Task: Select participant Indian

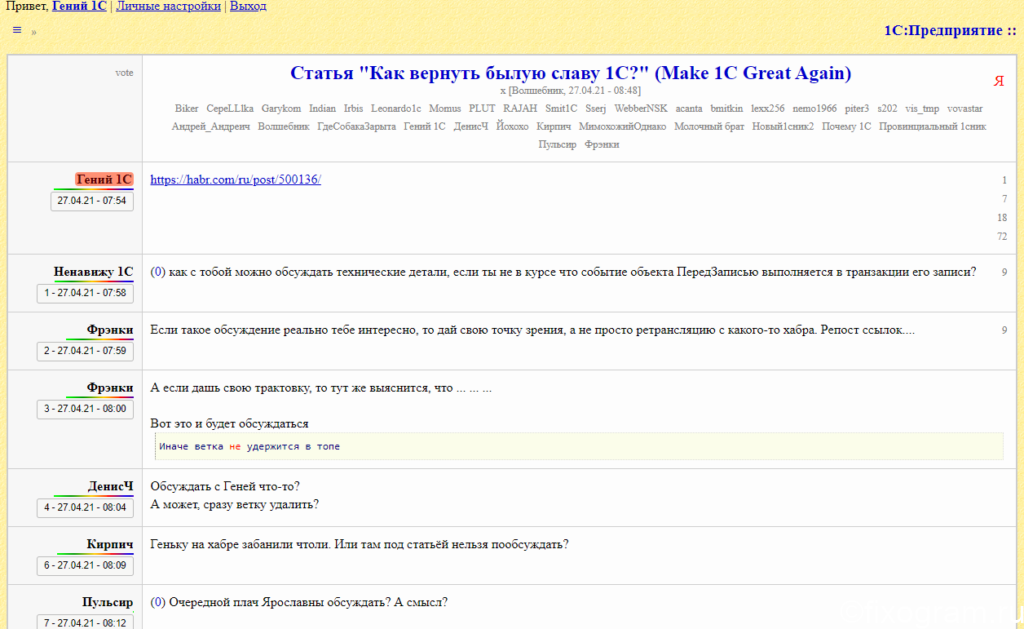Action: click(322, 108)
